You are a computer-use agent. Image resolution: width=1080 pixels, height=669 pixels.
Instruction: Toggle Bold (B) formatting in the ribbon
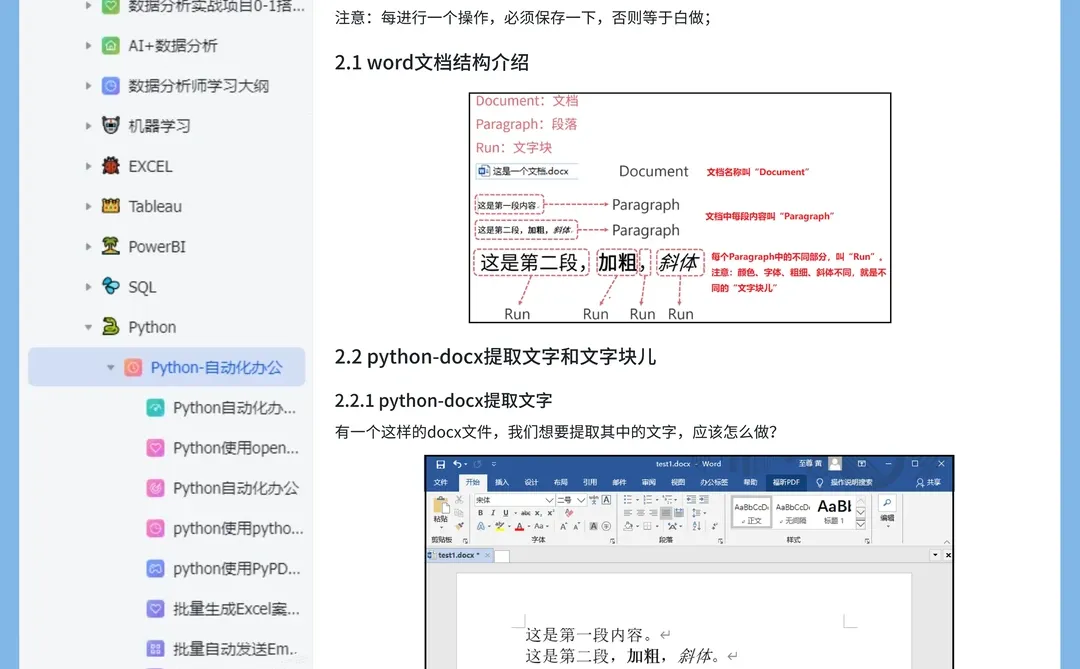480,512
